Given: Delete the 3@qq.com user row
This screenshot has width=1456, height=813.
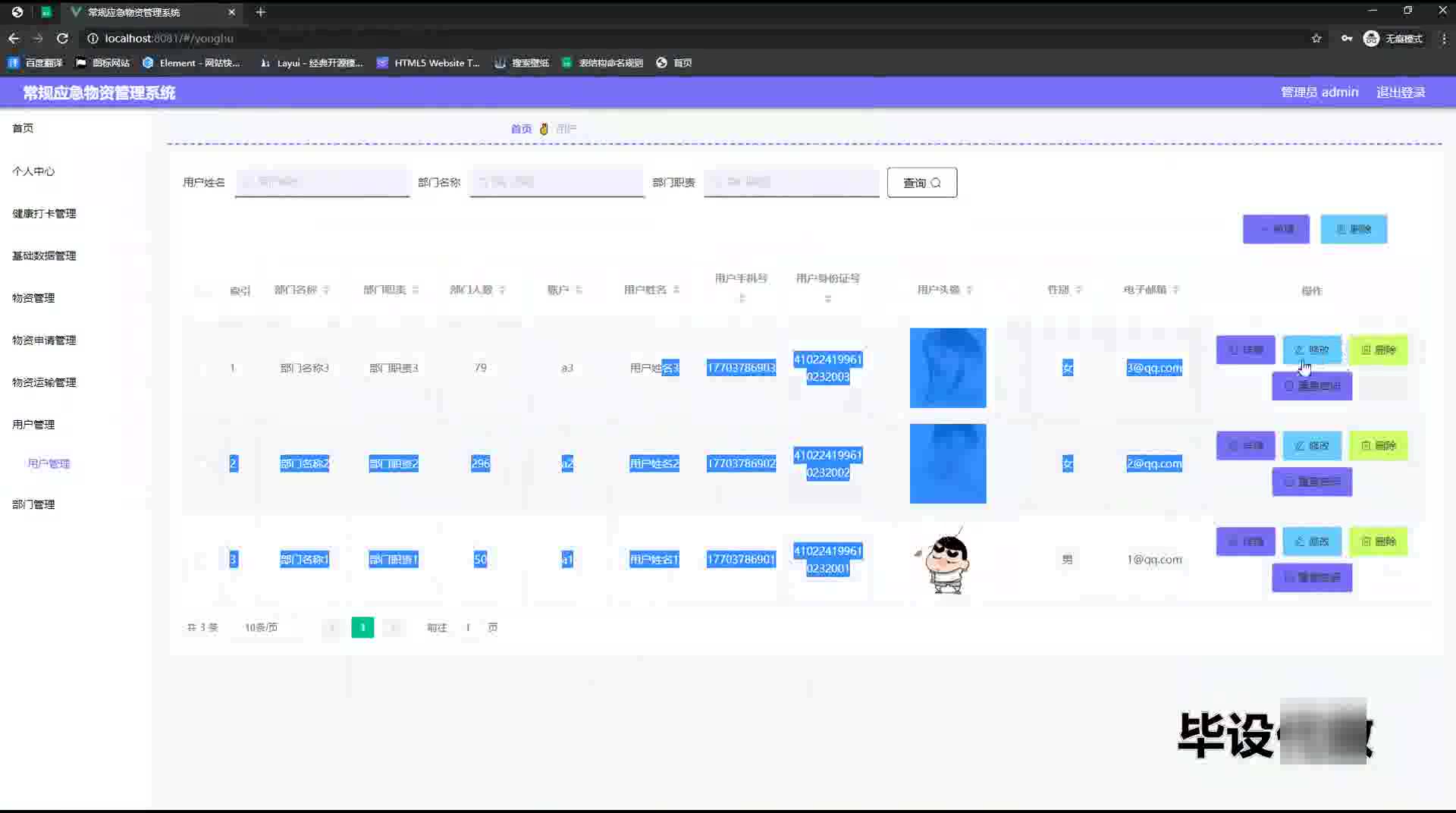Looking at the screenshot, I should click(x=1379, y=350).
